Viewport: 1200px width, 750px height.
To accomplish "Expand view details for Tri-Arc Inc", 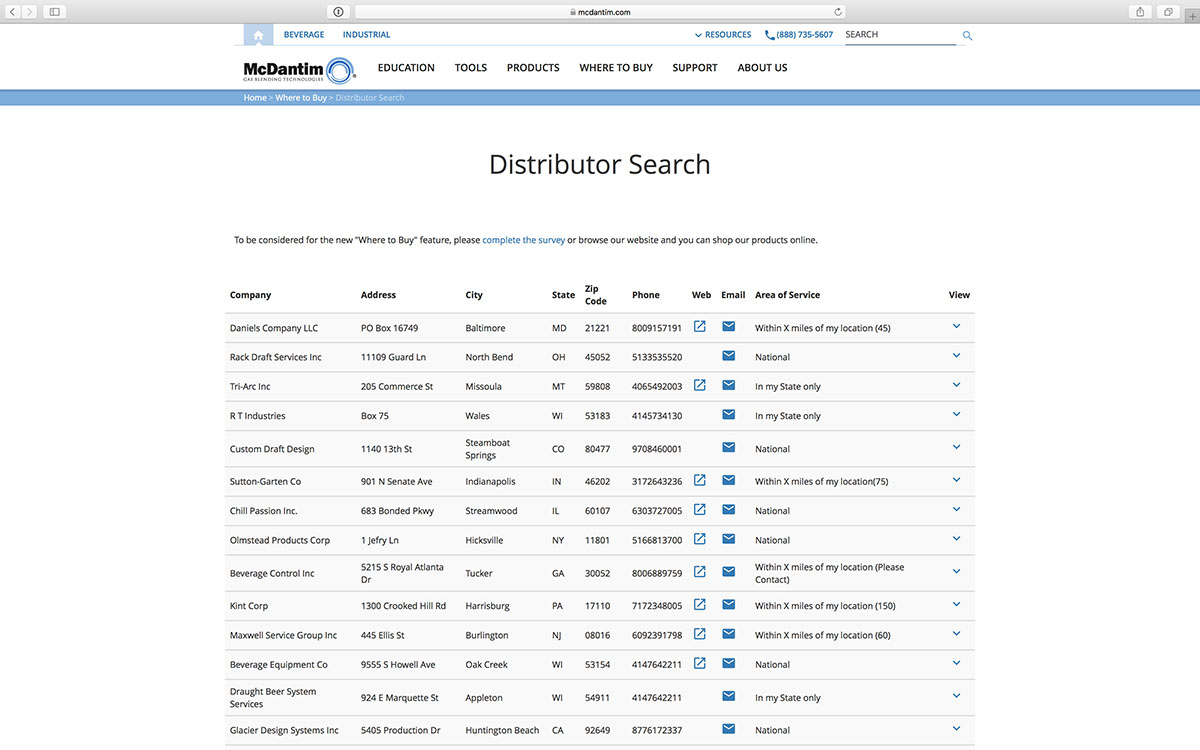I will 956,384.
